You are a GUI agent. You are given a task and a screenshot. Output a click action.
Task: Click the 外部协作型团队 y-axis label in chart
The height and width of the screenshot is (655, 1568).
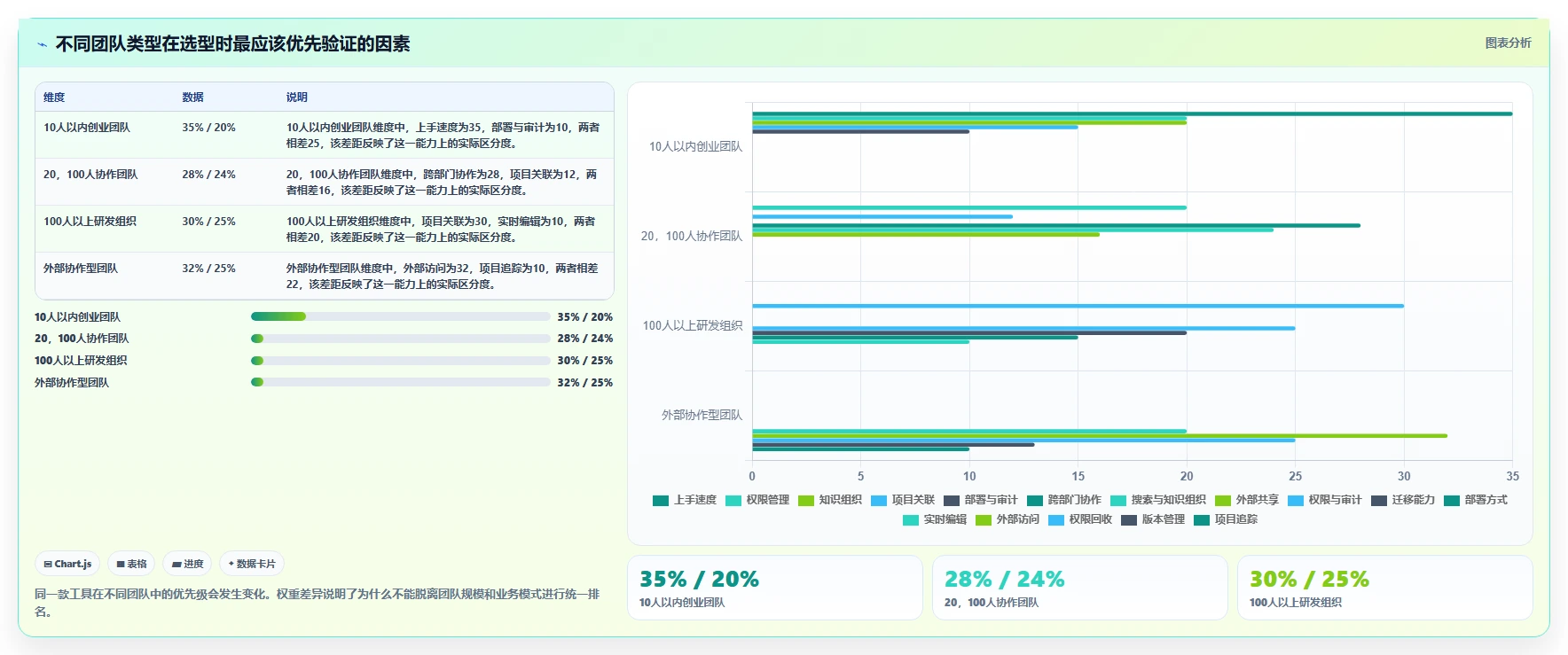tap(702, 415)
